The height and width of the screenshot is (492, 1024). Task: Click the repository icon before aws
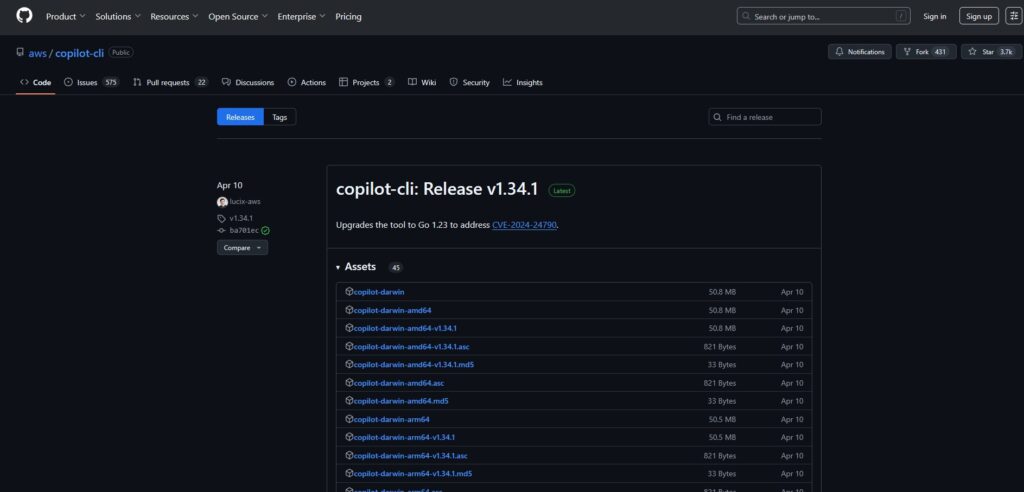20,52
